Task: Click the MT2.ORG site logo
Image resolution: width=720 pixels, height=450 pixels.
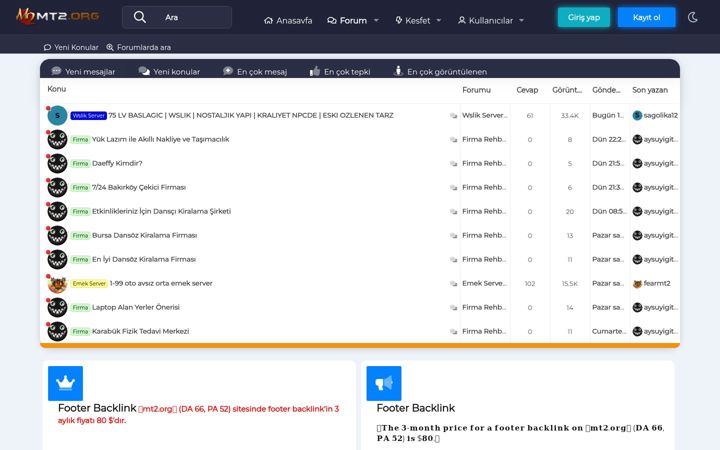Action: (58, 17)
